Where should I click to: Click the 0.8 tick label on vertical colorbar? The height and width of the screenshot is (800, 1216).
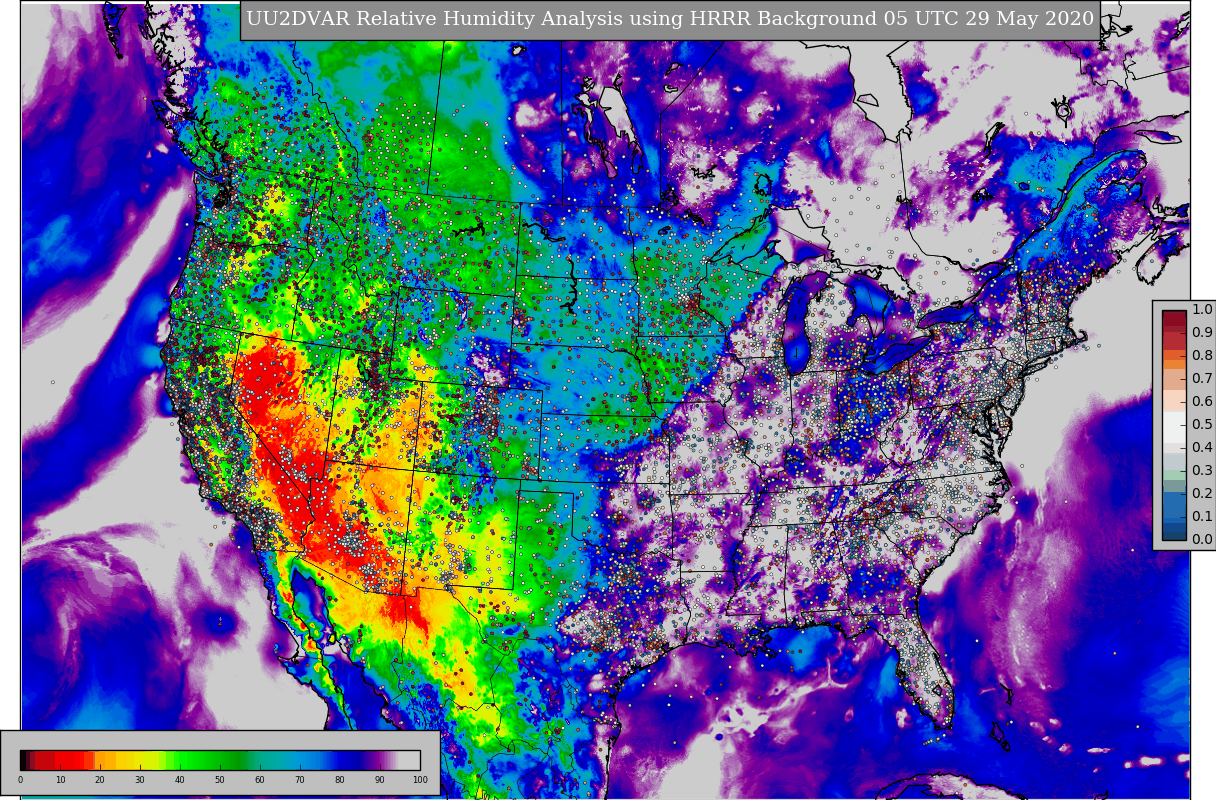pos(1202,356)
